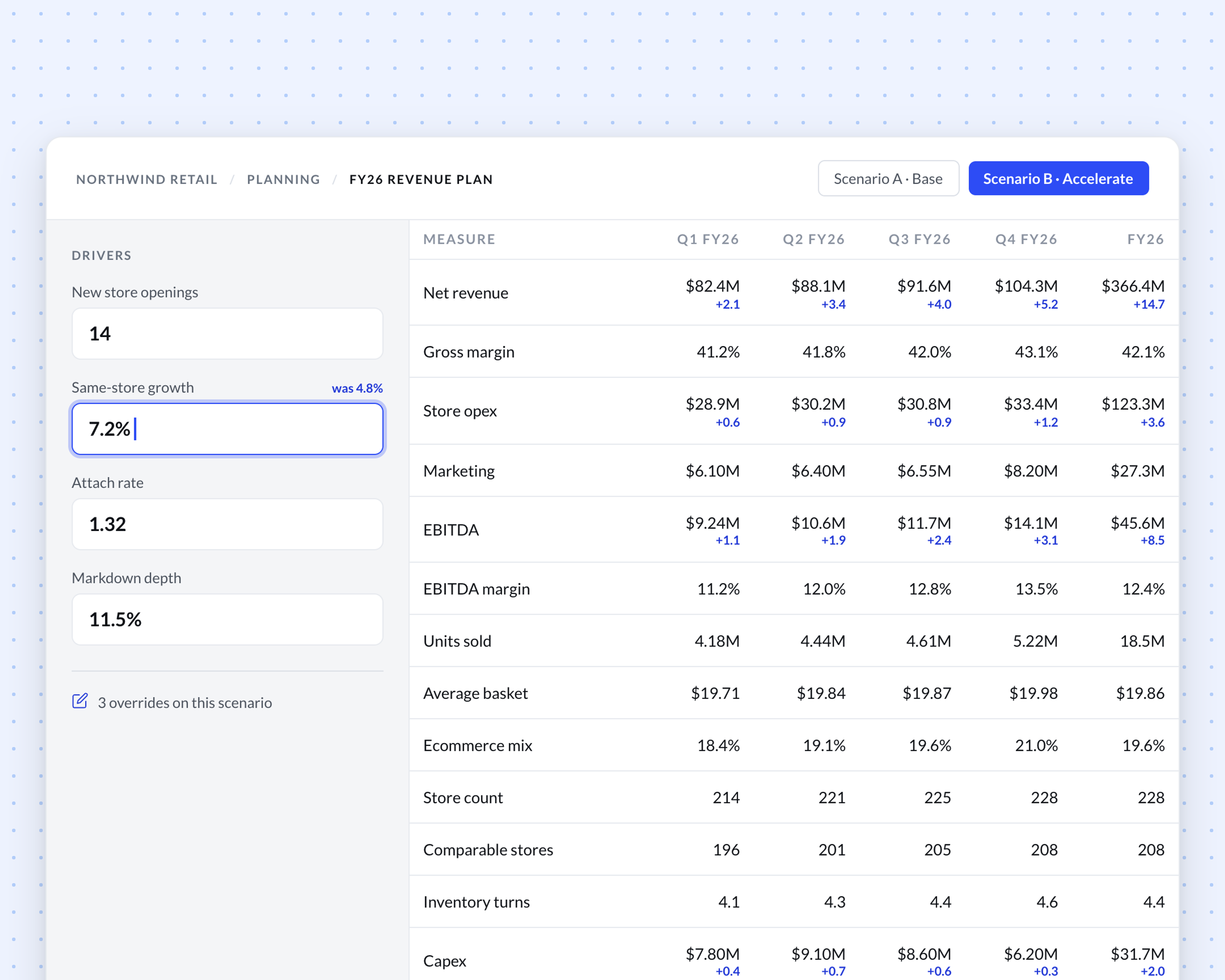Select the Inventory turns row label
The height and width of the screenshot is (980, 1225).
click(x=477, y=903)
